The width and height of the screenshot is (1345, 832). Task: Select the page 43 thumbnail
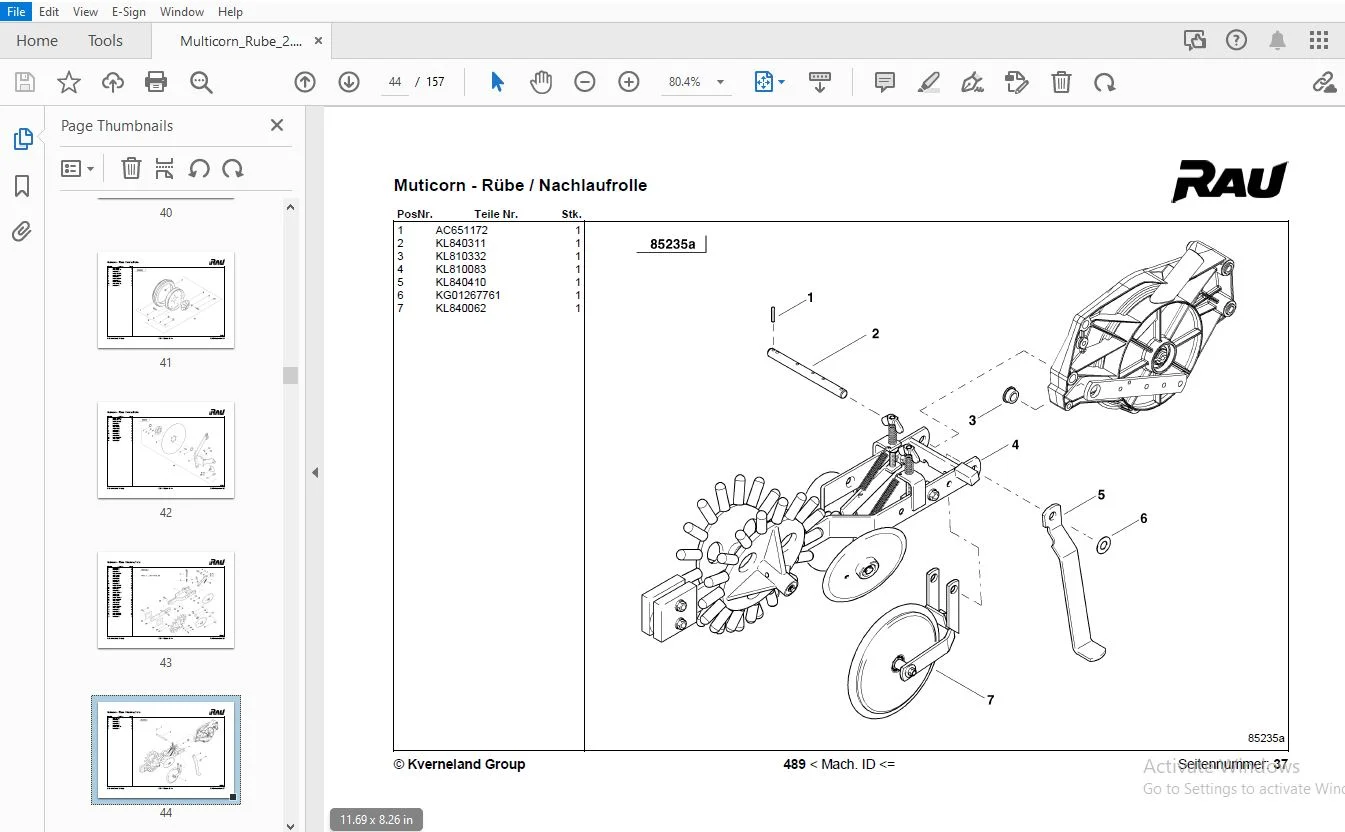click(x=166, y=600)
